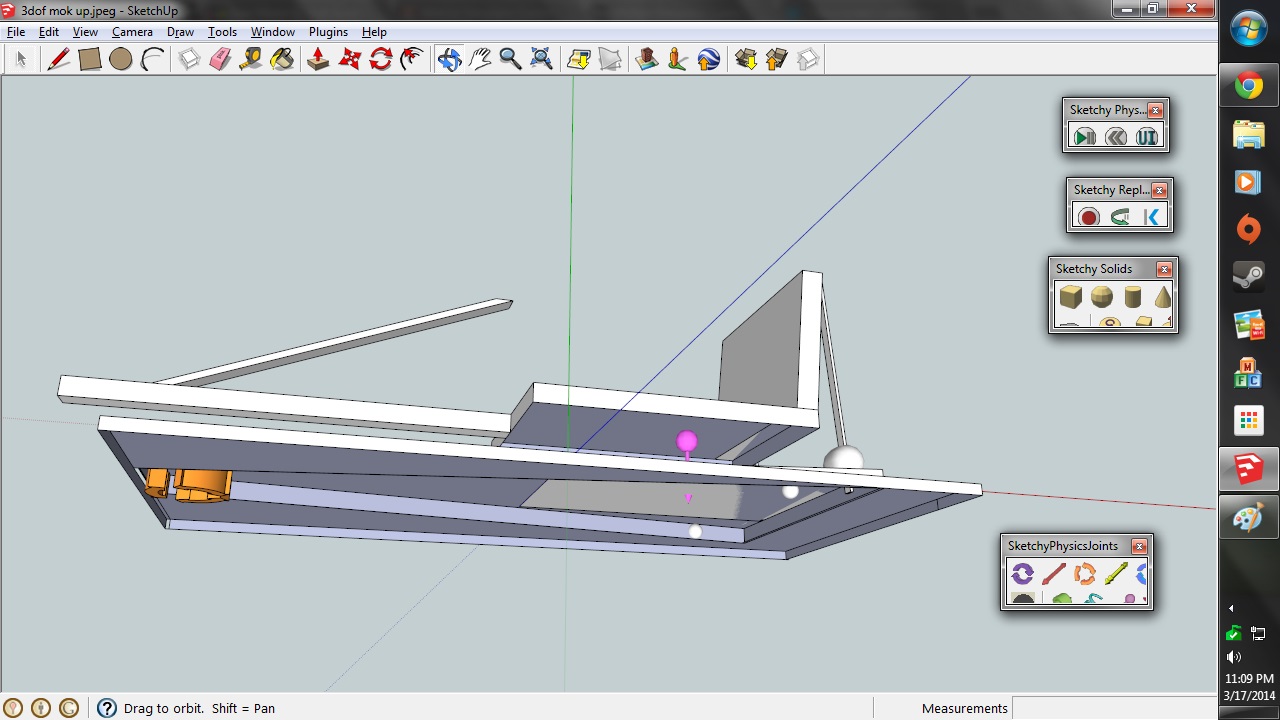Click the volume speaker tray icon

pos(1233,657)
